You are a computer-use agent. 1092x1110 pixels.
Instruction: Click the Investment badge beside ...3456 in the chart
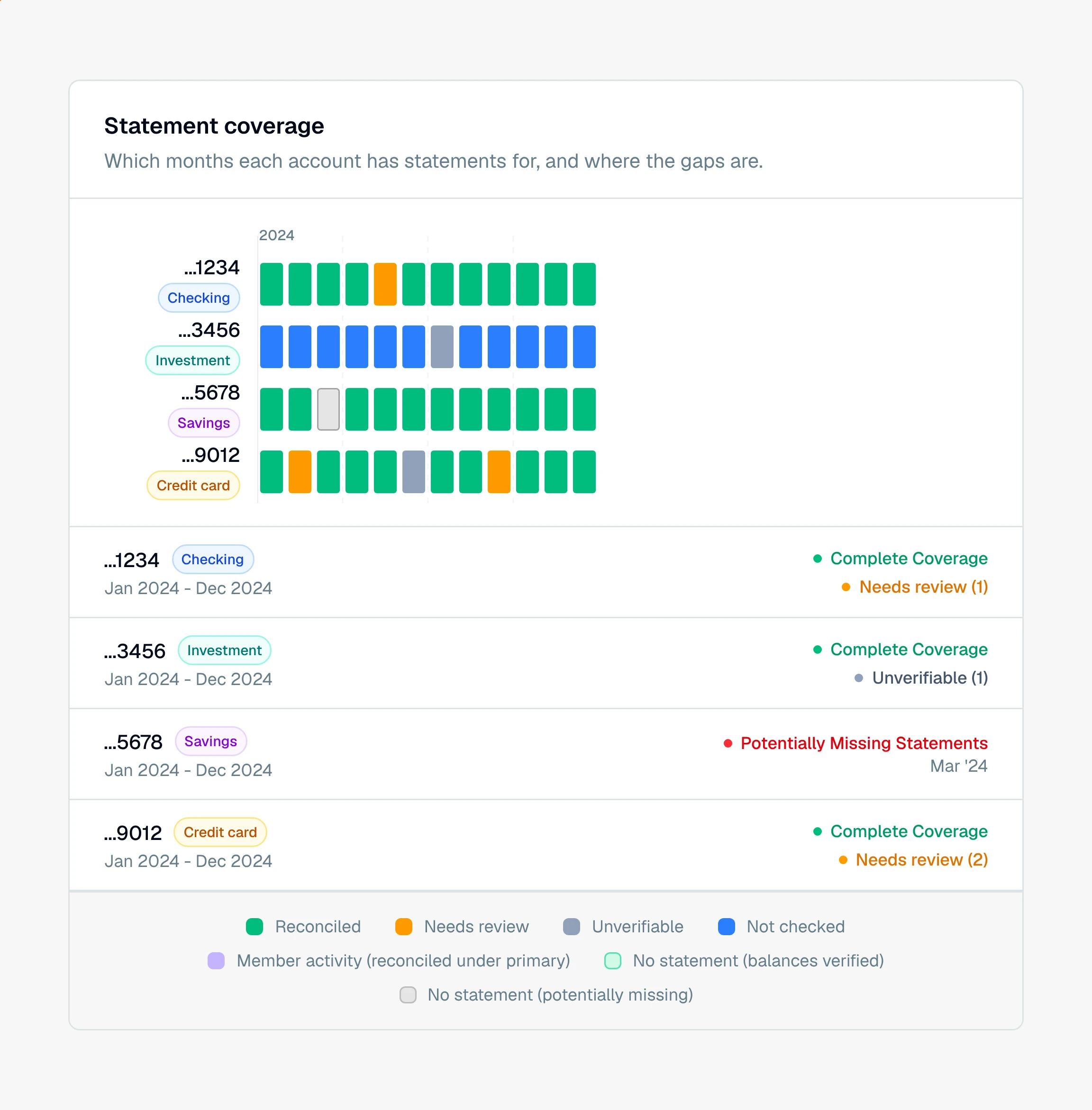[x=192, y=360]
